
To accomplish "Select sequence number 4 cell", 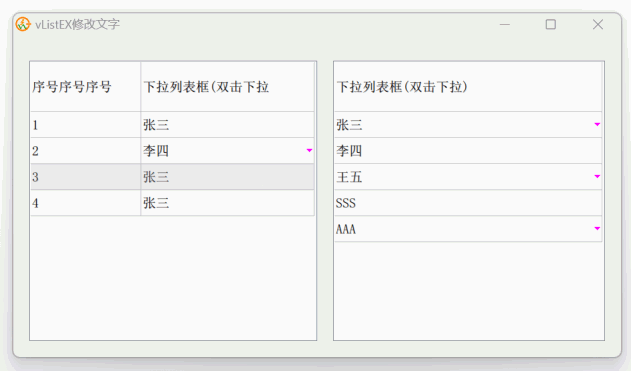I will (85, 203).
